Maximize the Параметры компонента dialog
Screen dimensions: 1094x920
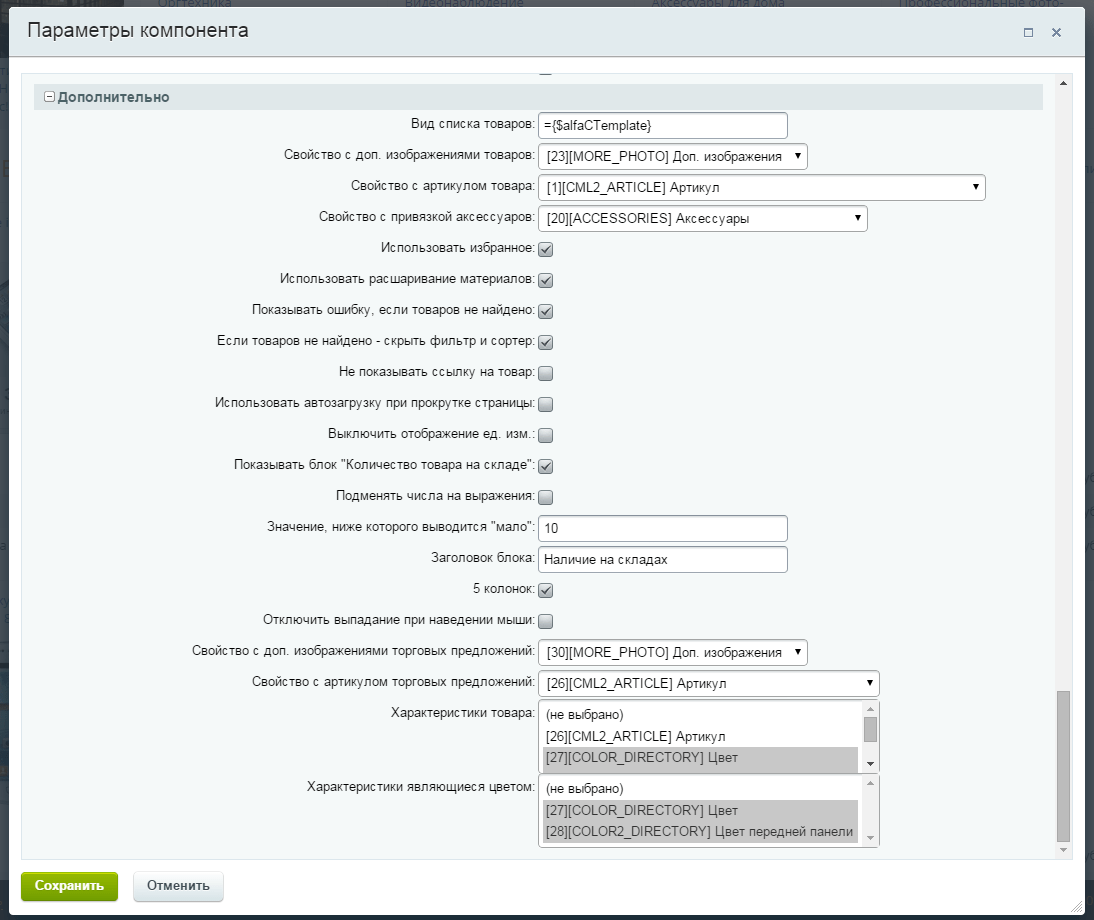click(x=1028, y=32)
